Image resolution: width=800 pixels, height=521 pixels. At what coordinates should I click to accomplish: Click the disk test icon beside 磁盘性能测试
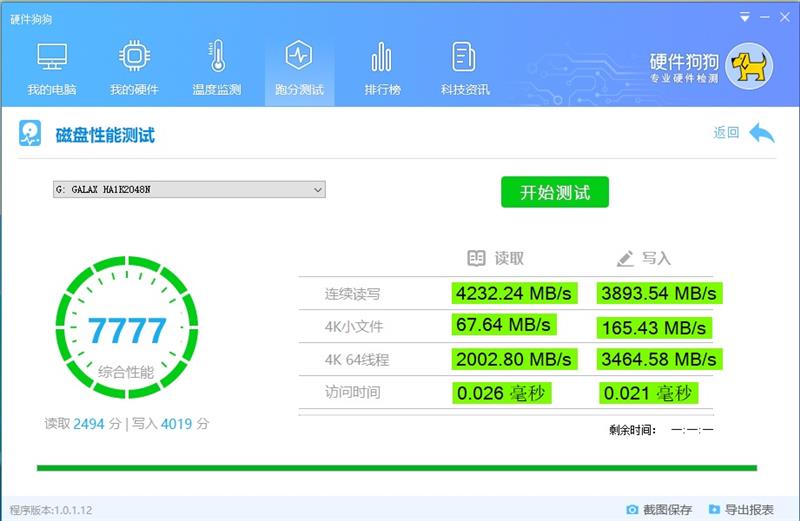pos(30,133)
